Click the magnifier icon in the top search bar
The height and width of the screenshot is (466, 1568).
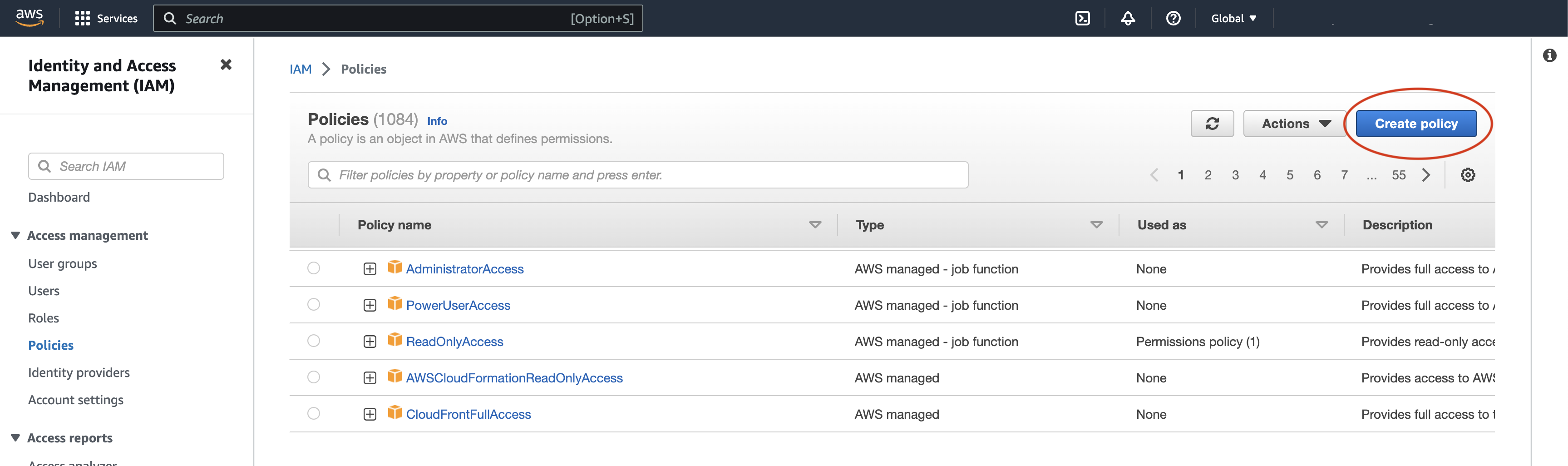click(x=170, y=18)
